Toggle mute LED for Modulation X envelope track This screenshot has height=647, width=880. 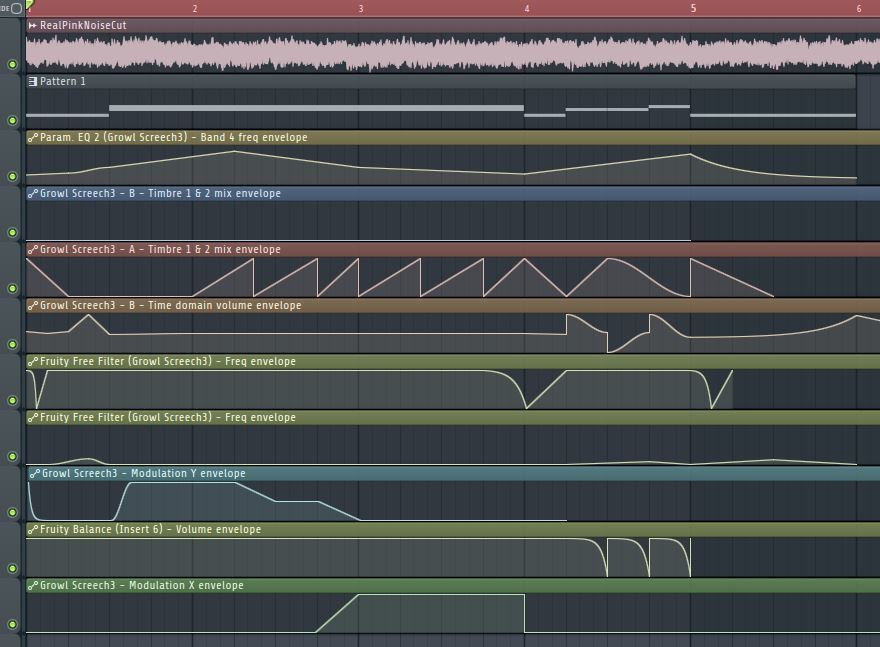[x=12, y=624]
